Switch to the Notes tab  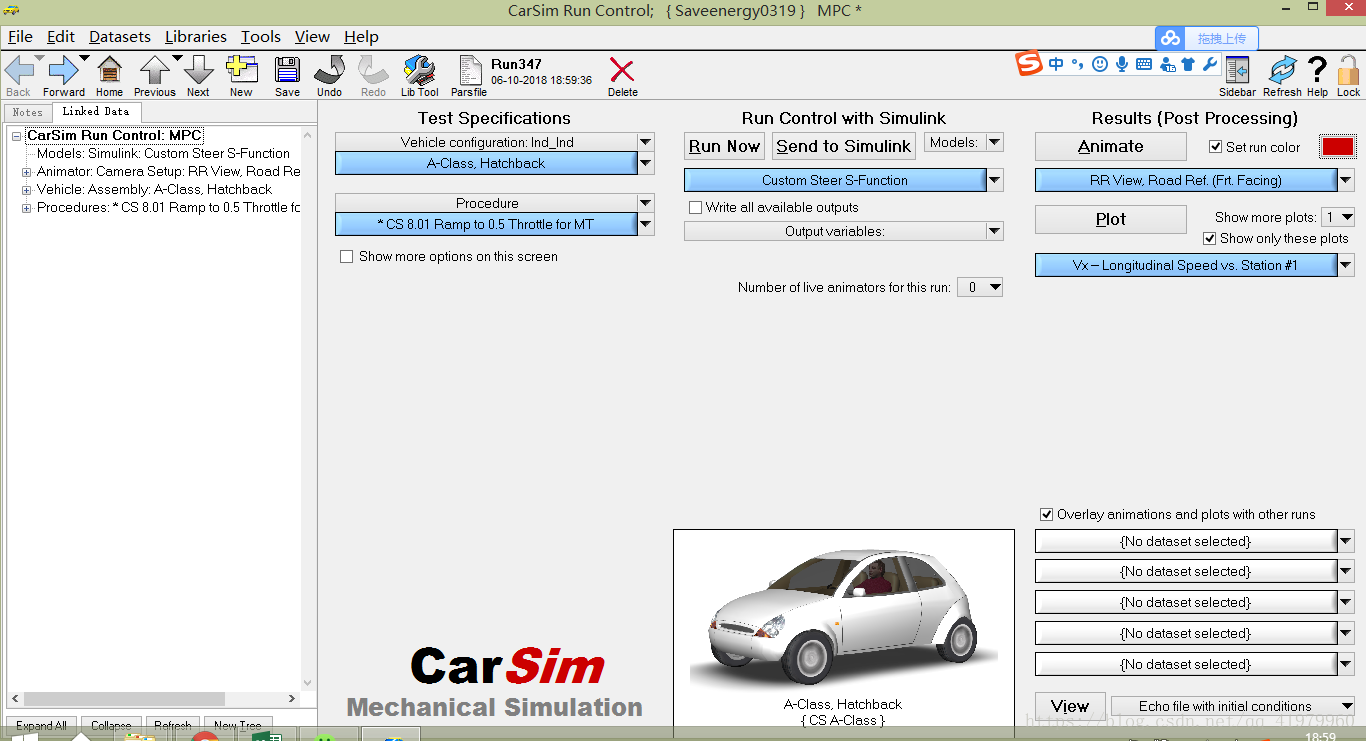click(x=27, y=112)
